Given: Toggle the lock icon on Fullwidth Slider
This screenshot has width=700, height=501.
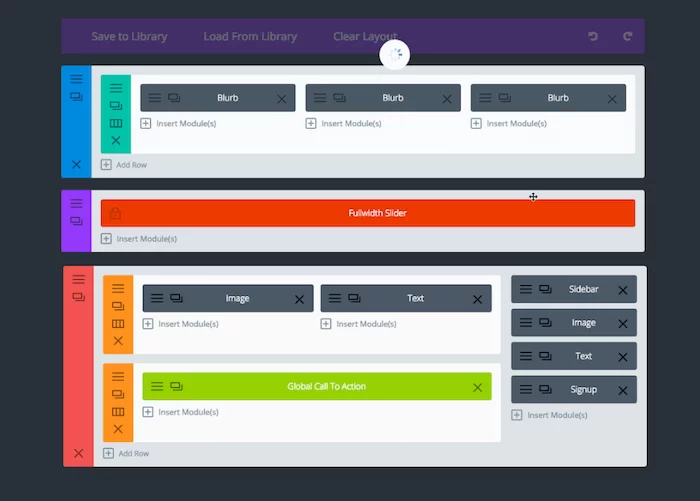Looking at the screenshot, I should click(x=115, y=213).
